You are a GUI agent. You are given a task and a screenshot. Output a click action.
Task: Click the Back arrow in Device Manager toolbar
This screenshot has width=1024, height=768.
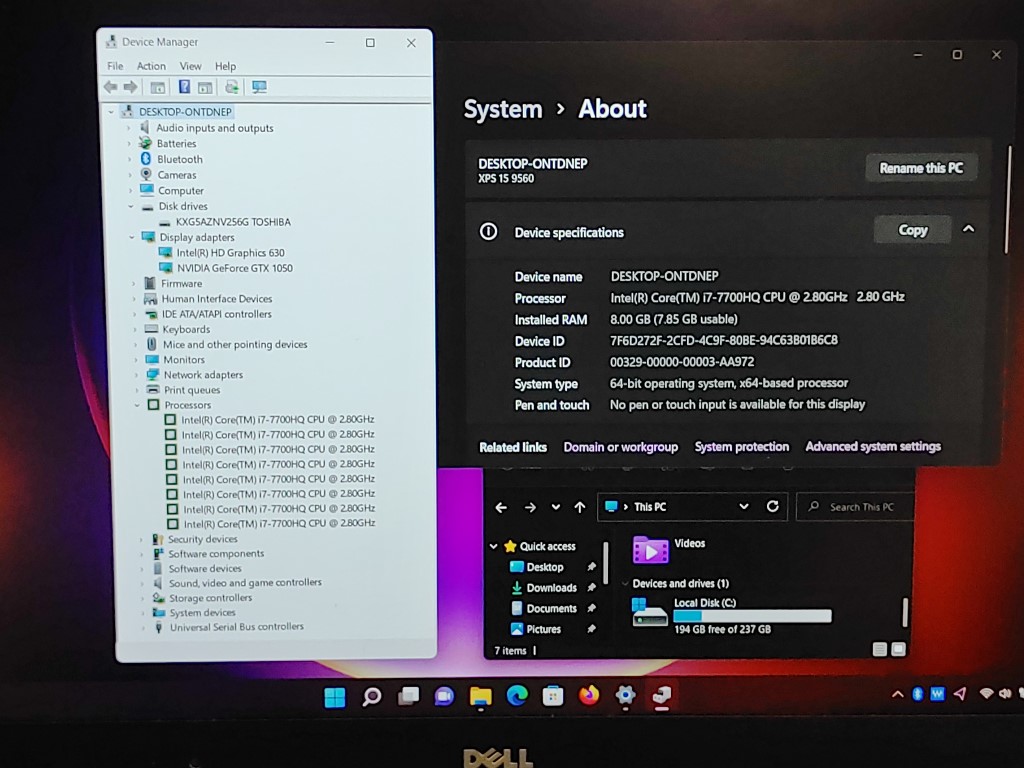click(110, 87)
